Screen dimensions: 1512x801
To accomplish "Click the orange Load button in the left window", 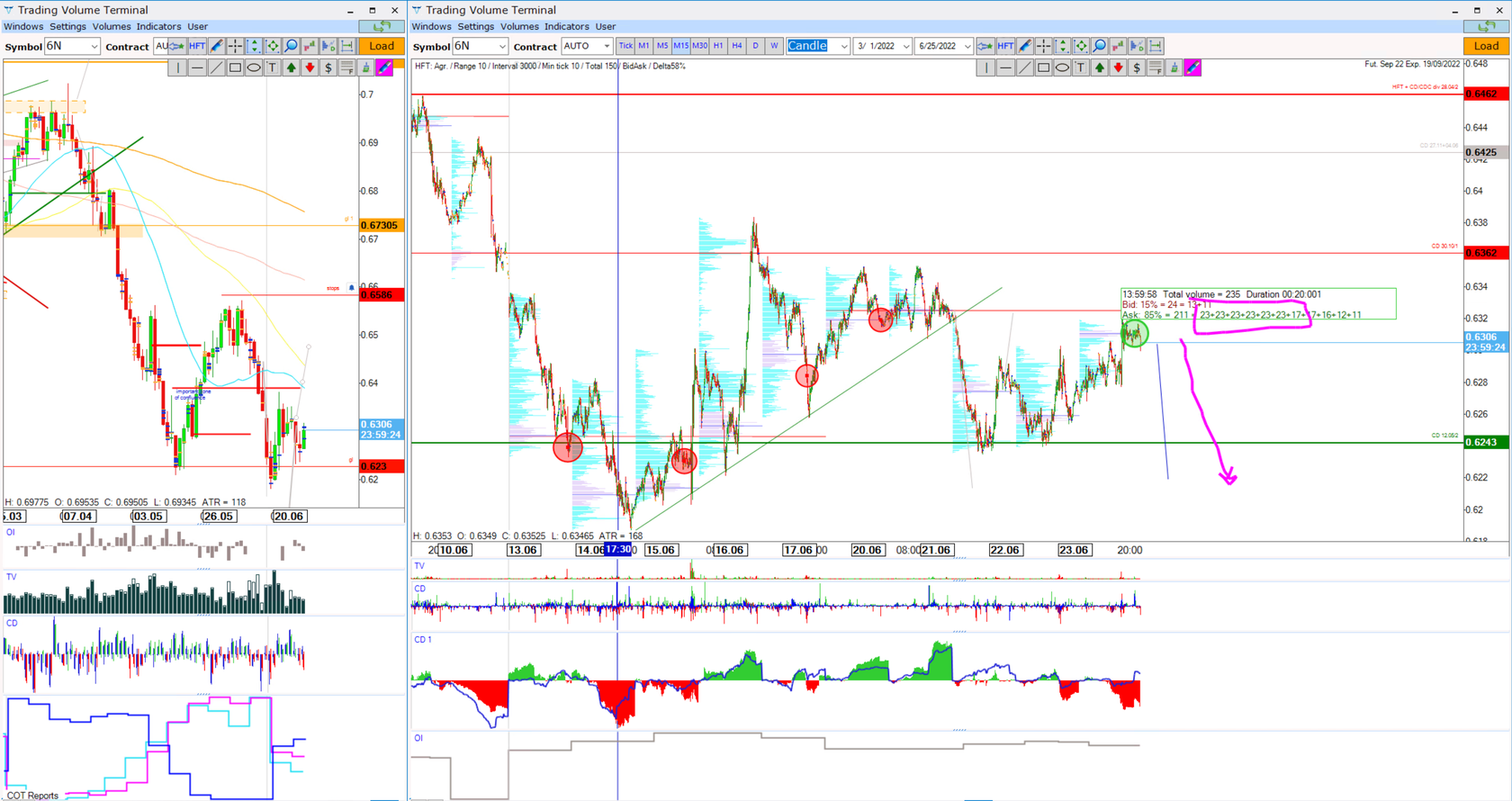I will 382,46.
